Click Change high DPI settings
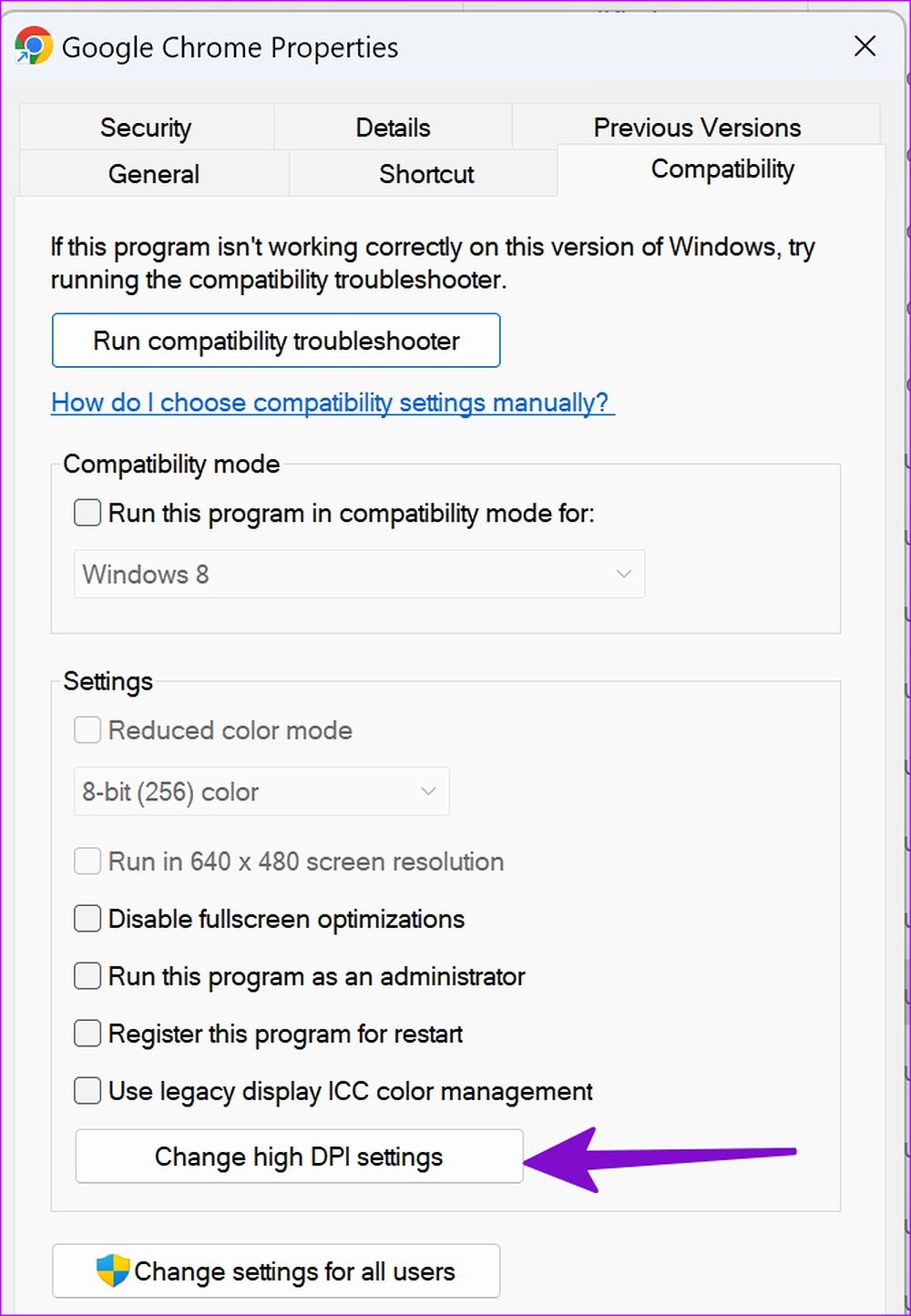Image resolution: width=911 pixels, height=1316 pixels. 299,1156
